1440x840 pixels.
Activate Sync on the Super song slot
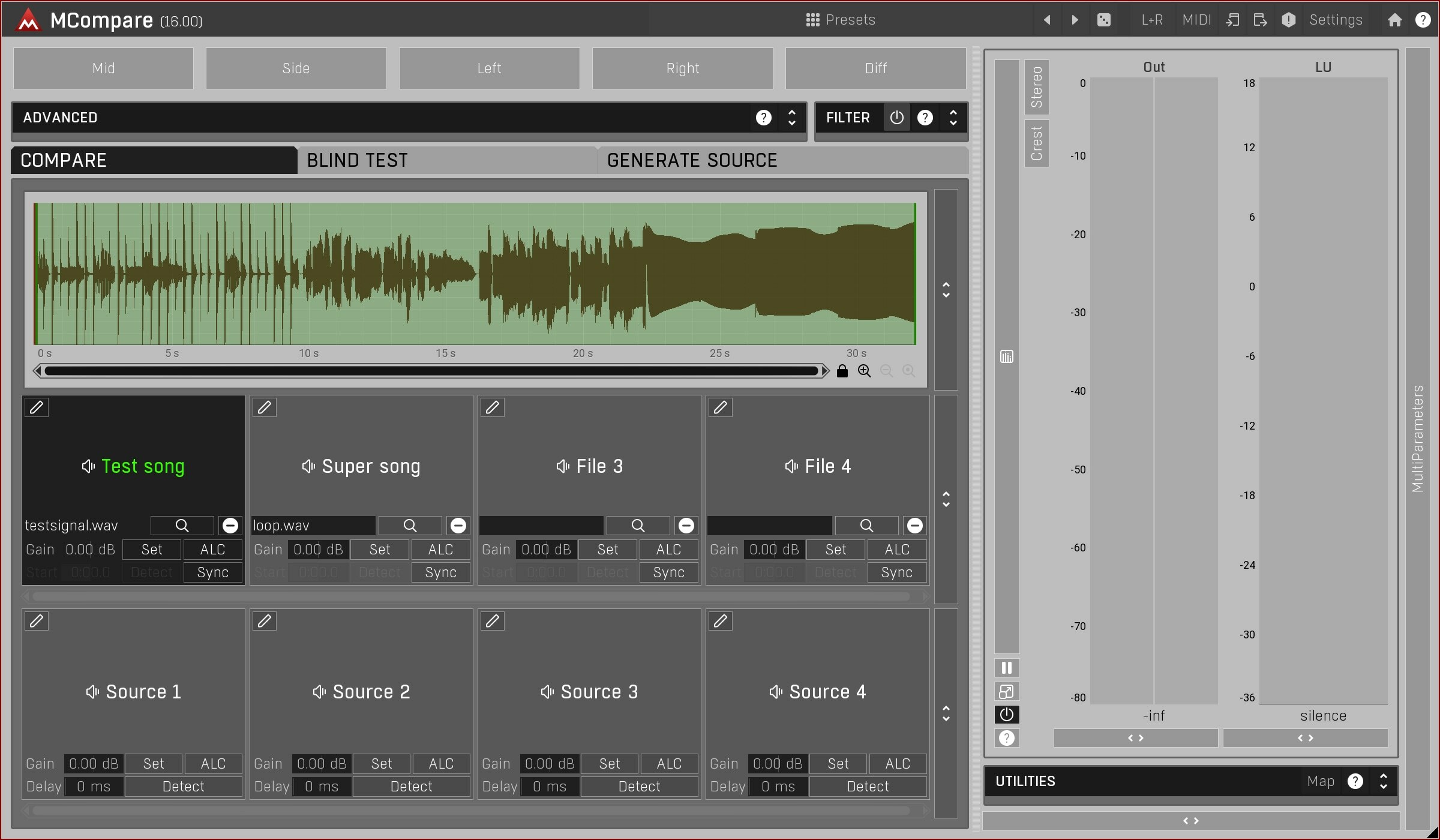(x=441, y=572)
